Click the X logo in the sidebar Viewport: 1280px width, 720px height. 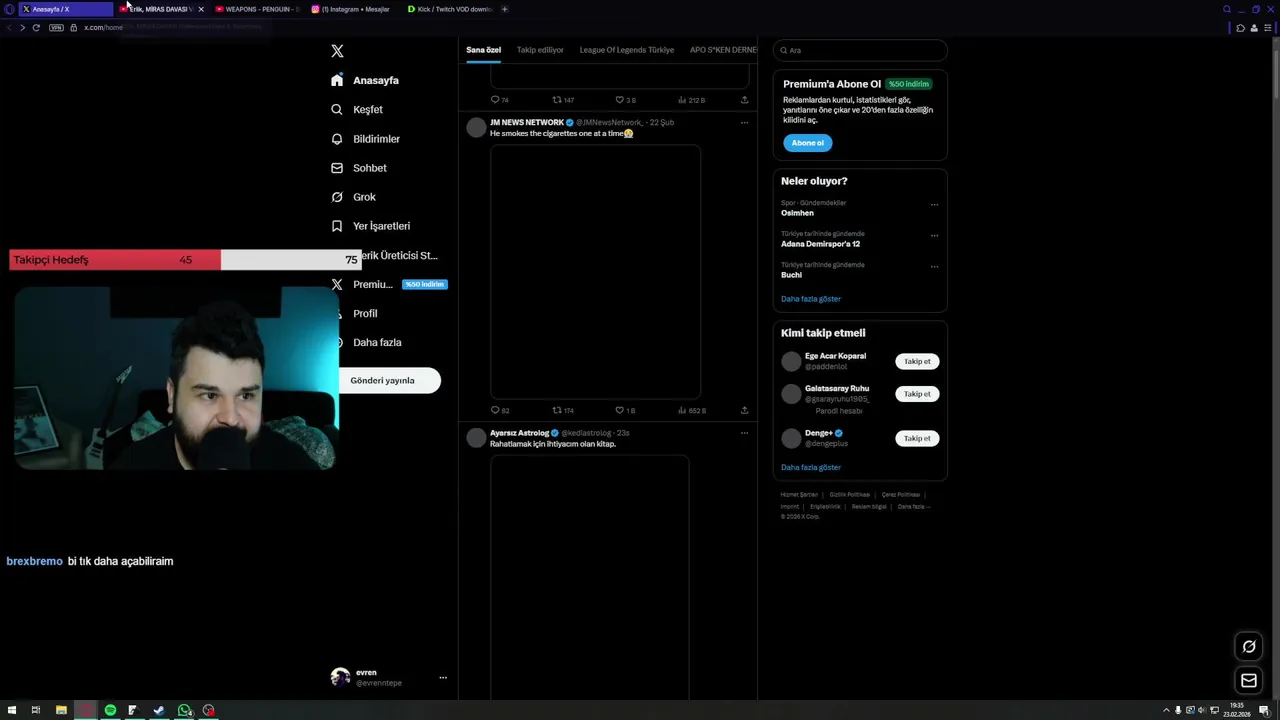(337, 51)
